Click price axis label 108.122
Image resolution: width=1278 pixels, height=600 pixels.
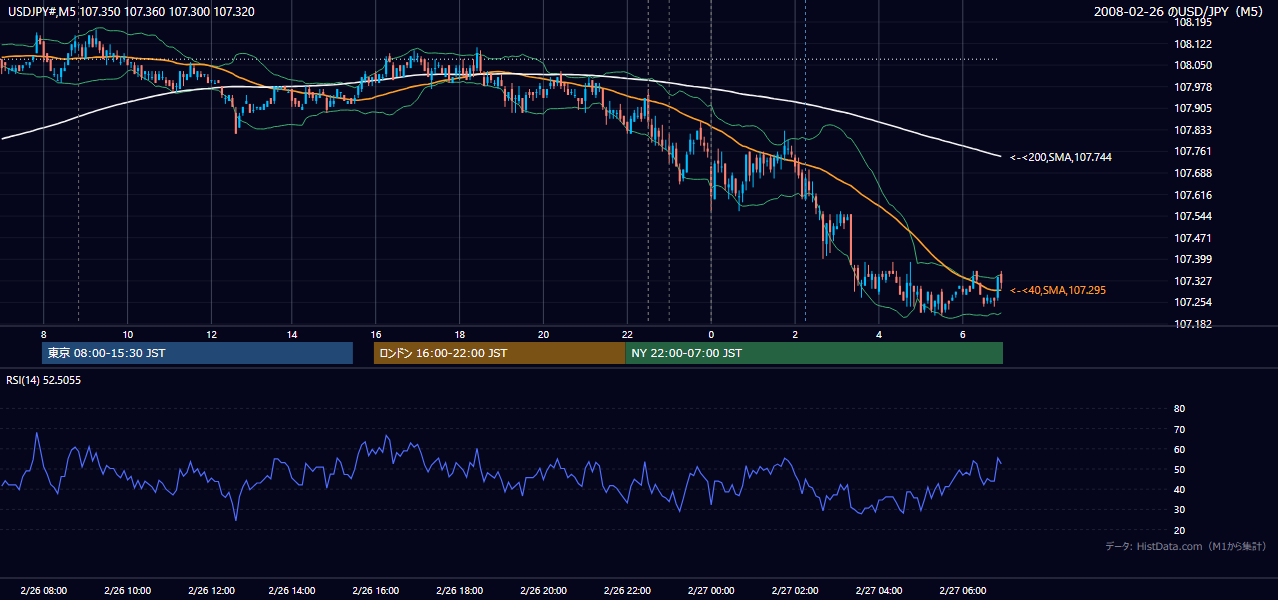point(1193,44)
